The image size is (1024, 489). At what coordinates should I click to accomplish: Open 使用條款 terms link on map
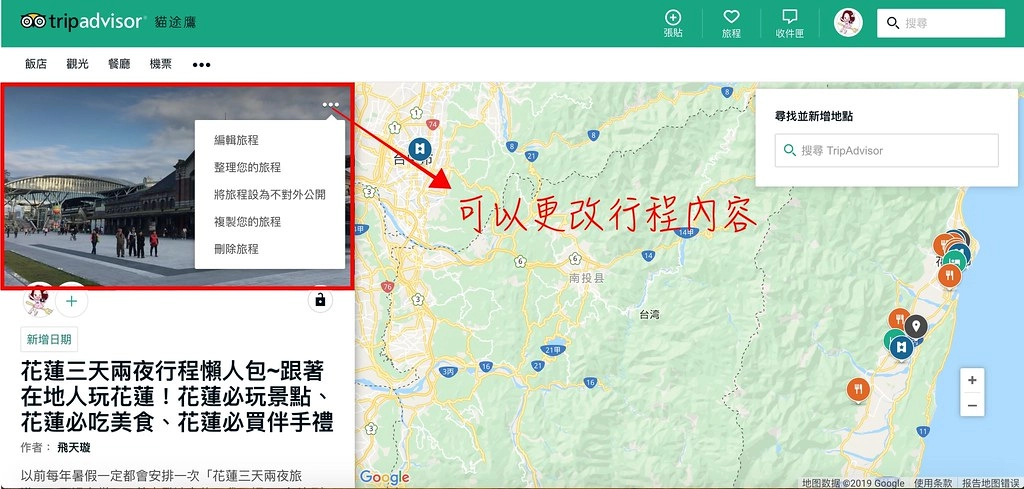pos(933,483)
